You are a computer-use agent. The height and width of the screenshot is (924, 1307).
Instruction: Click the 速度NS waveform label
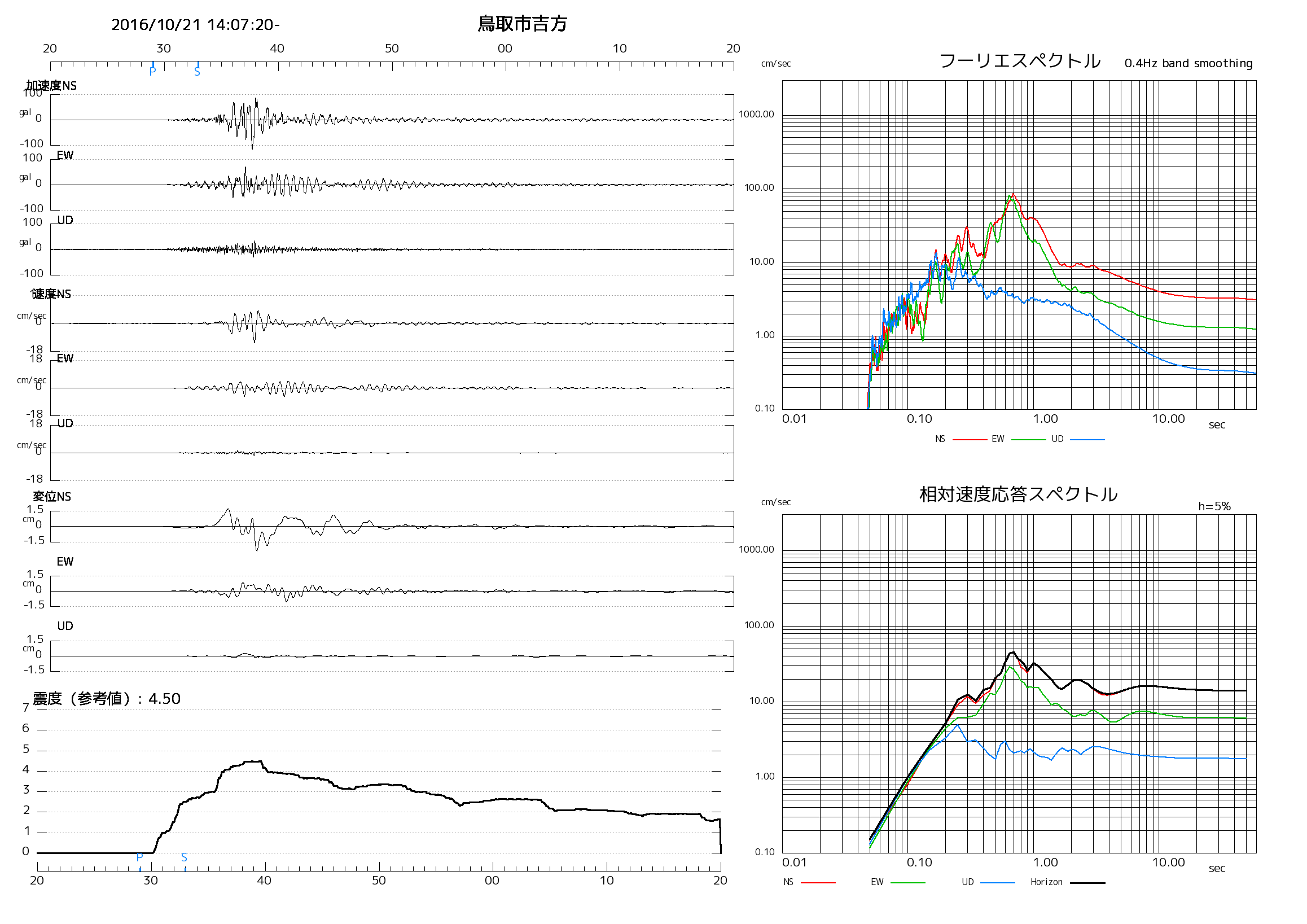point(51,294)
